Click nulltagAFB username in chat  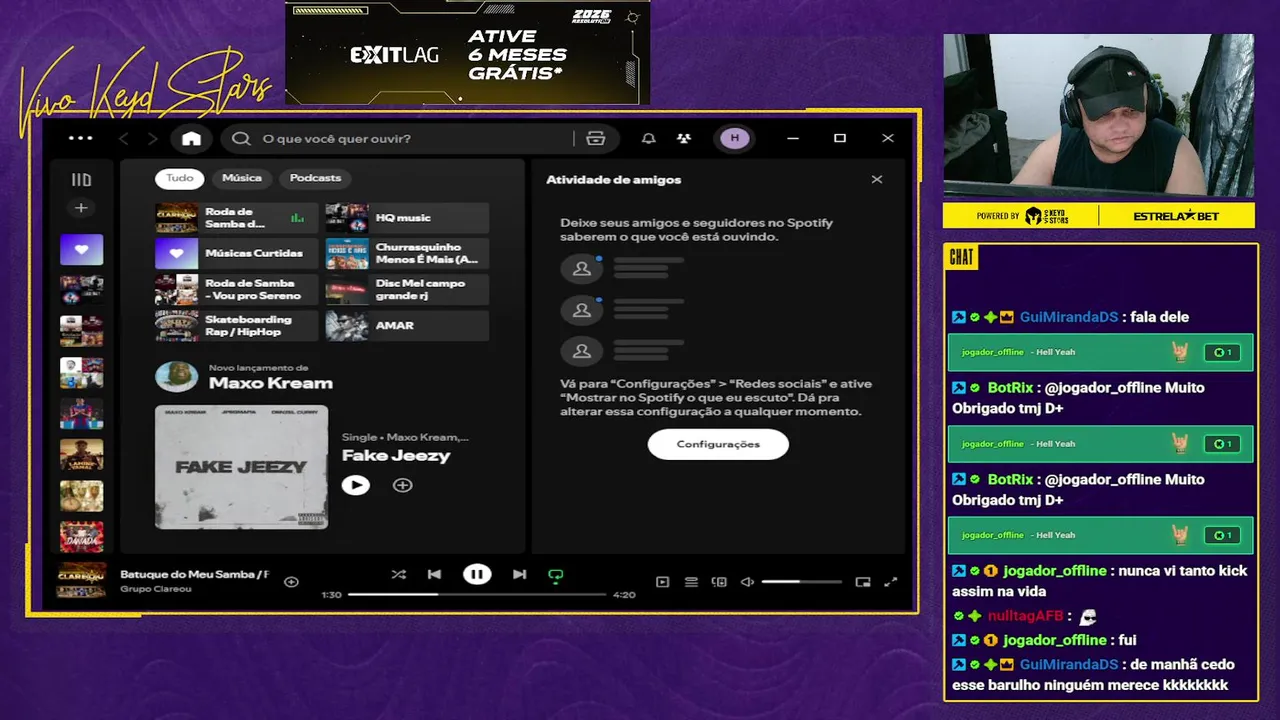(1025, 616)
